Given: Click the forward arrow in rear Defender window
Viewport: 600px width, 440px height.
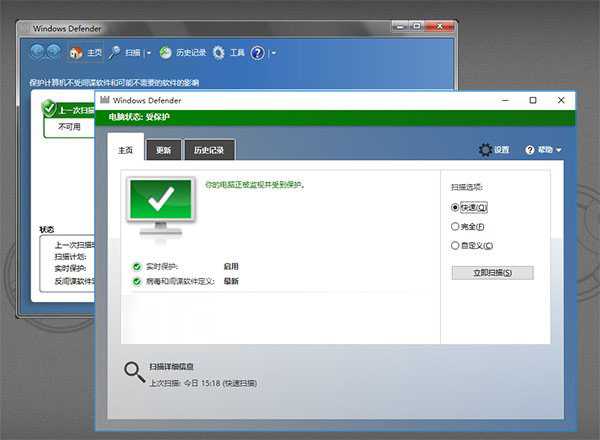Looking at the screenshot, I should [x=54, y=52].
